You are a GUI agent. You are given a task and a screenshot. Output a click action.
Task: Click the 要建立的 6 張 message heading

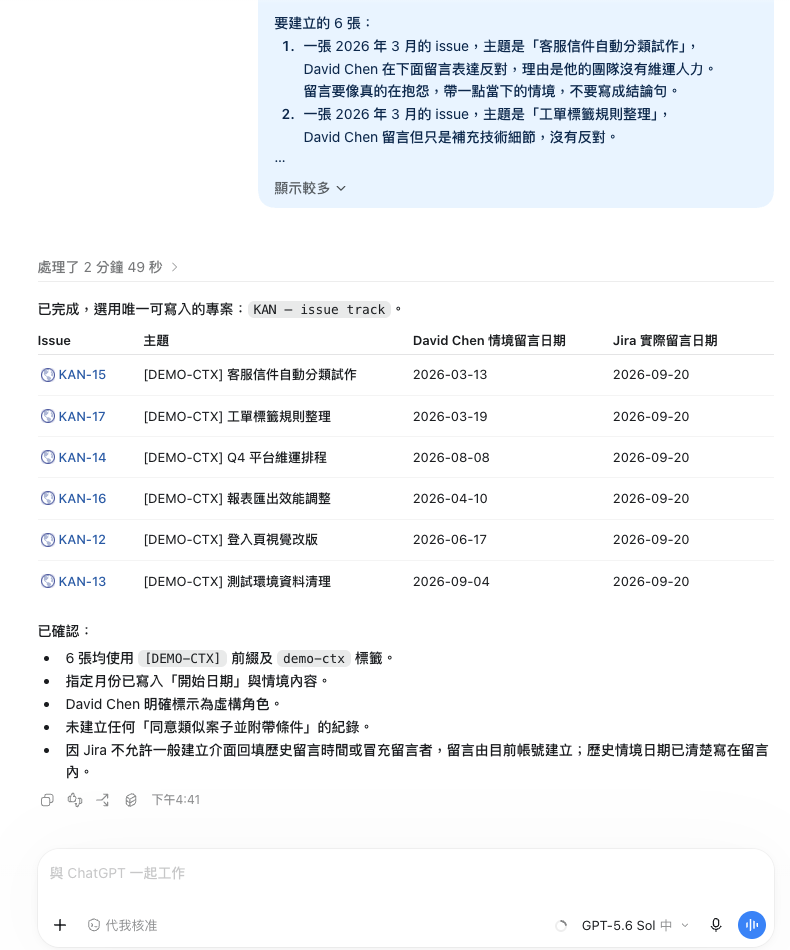point(323,23)
